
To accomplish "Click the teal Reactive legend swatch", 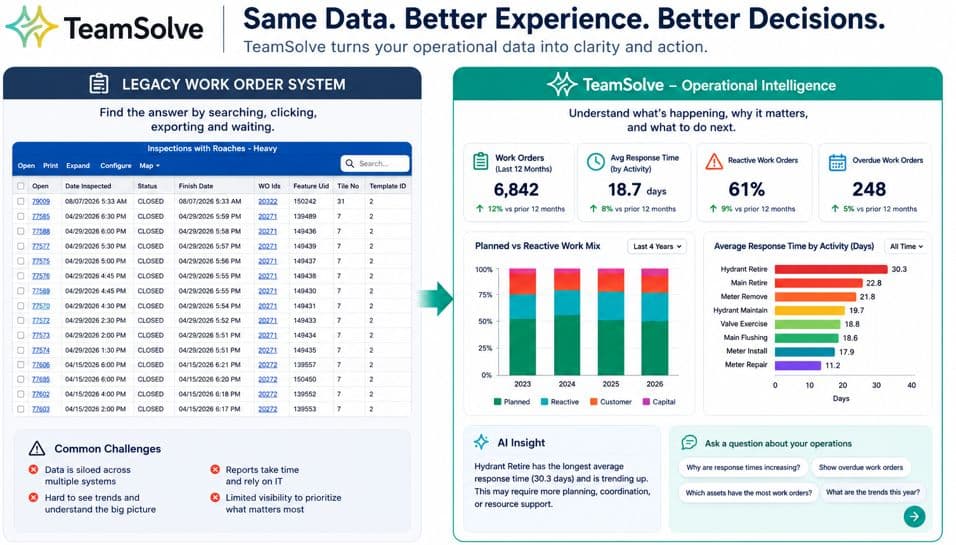I will click(544, 402).
